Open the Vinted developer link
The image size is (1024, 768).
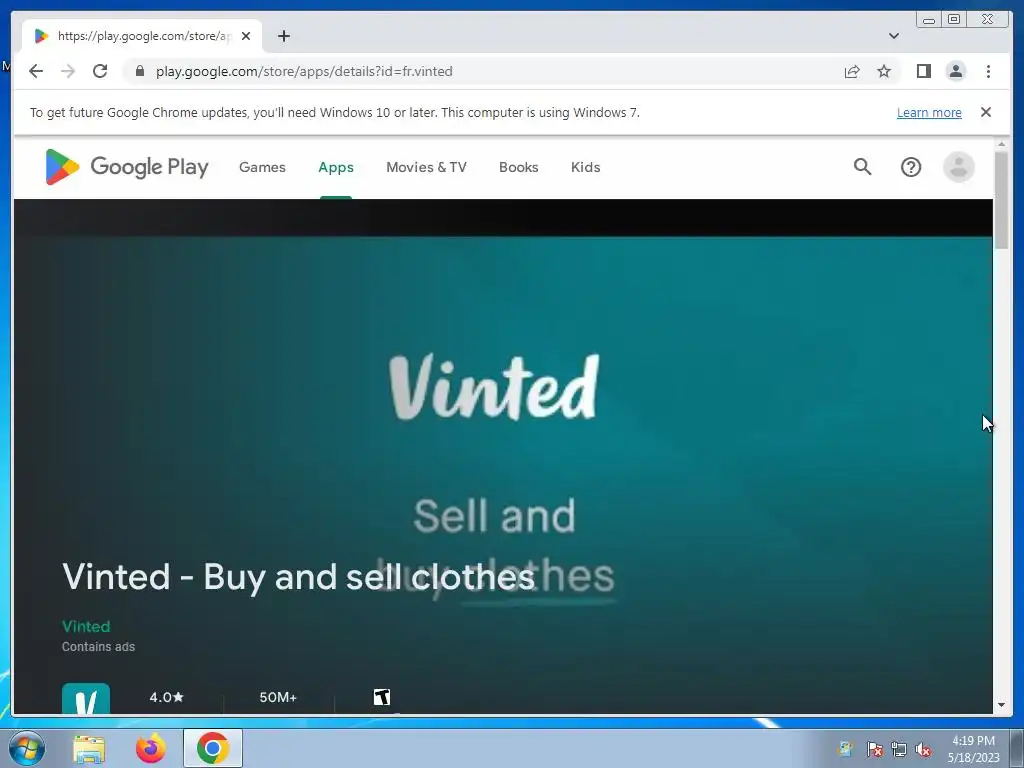(86, 626)
